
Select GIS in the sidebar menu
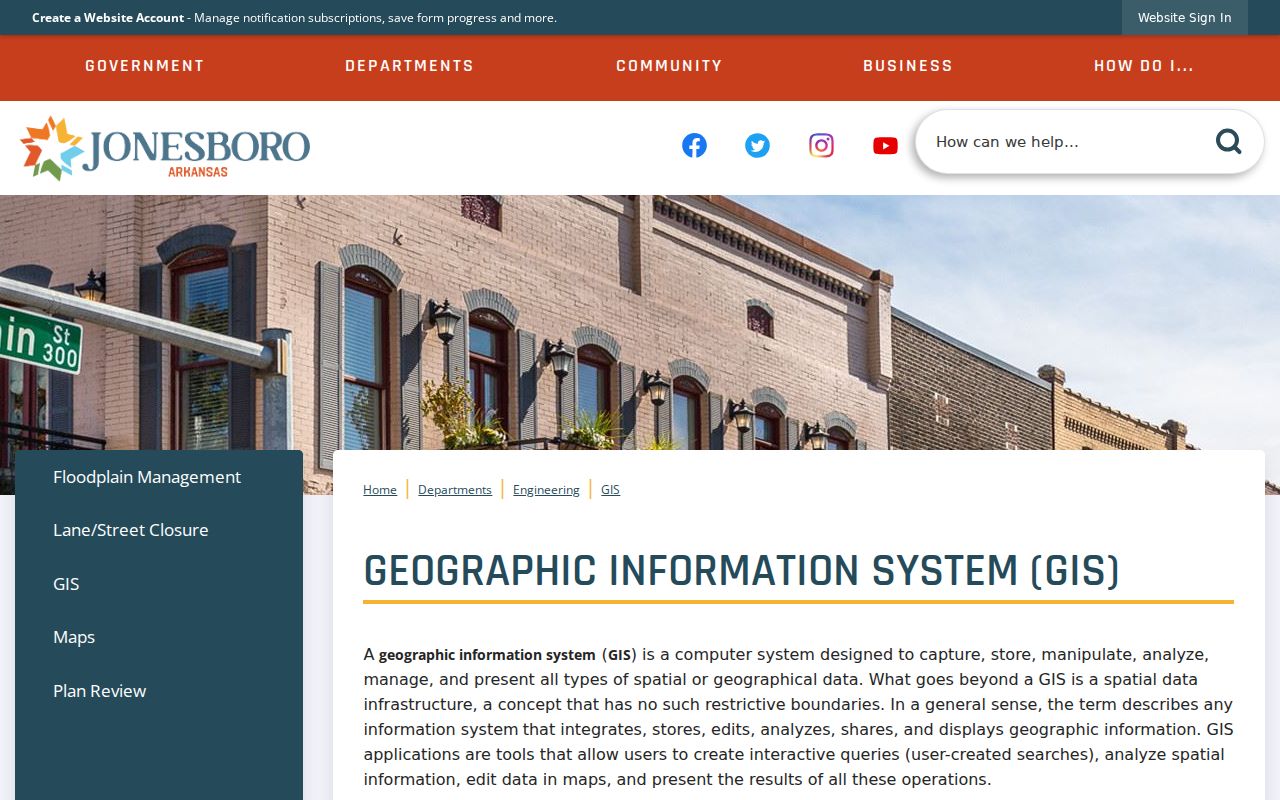tap(66, 584)
